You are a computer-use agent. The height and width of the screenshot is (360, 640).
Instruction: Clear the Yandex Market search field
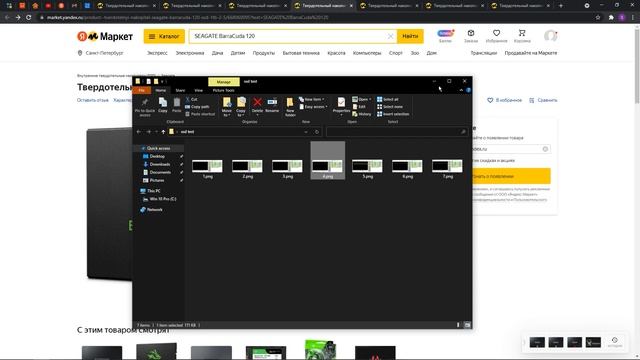pos(390,36)
